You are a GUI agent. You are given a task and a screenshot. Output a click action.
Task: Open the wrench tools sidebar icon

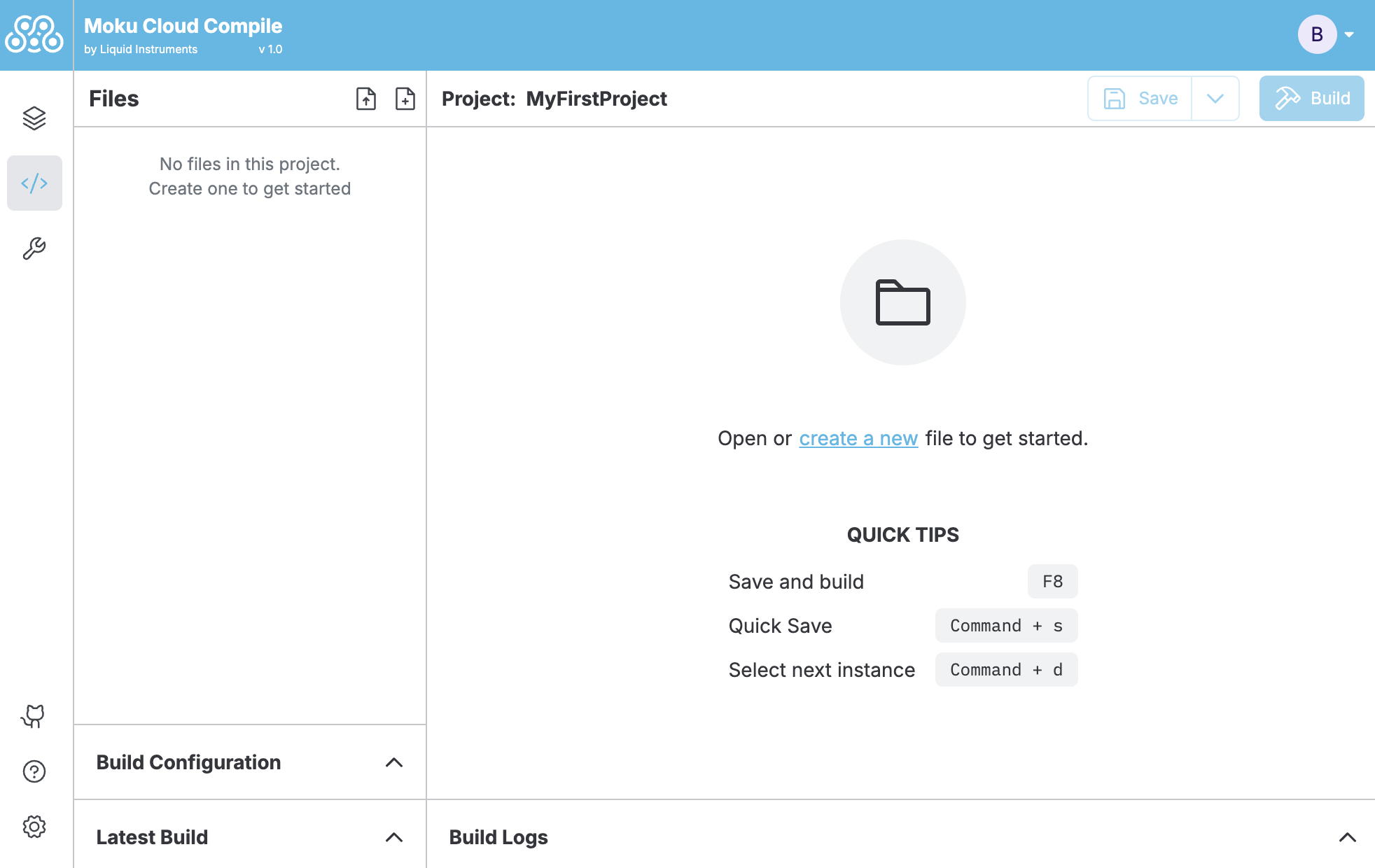pos(34,248)
